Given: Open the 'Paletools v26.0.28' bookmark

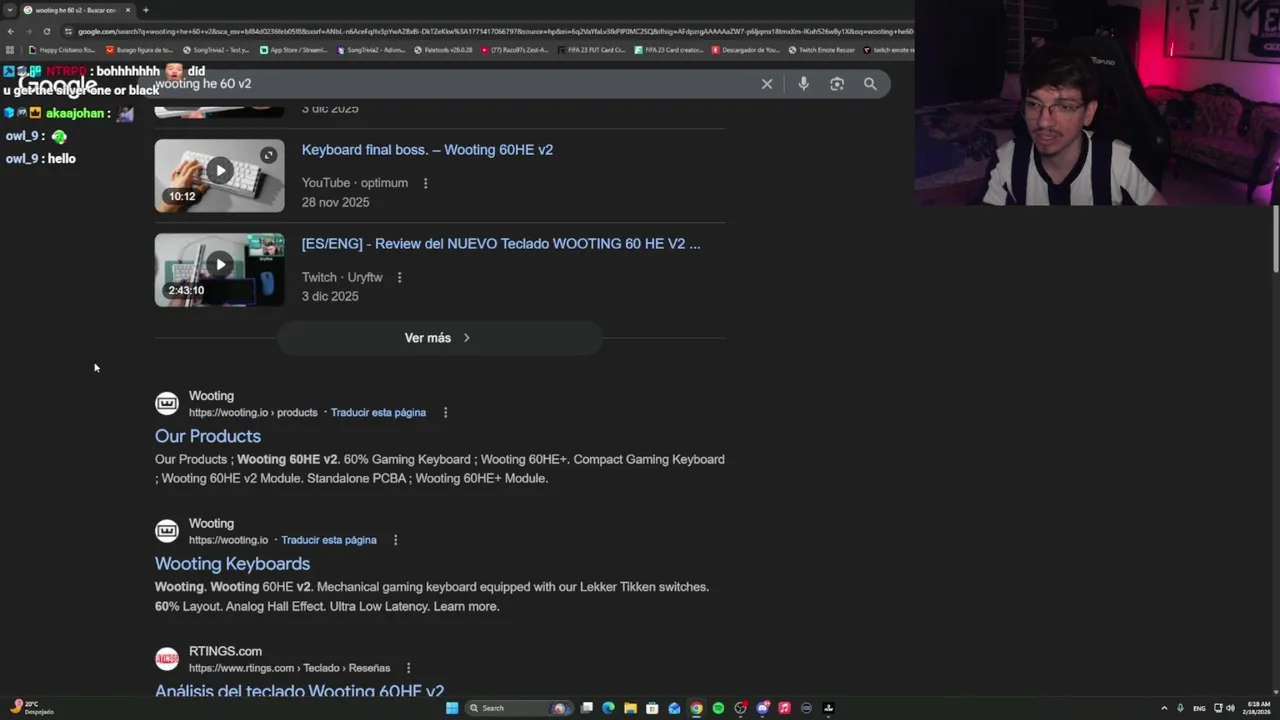Looking at the screenshot, I should (x=443, y=50).
